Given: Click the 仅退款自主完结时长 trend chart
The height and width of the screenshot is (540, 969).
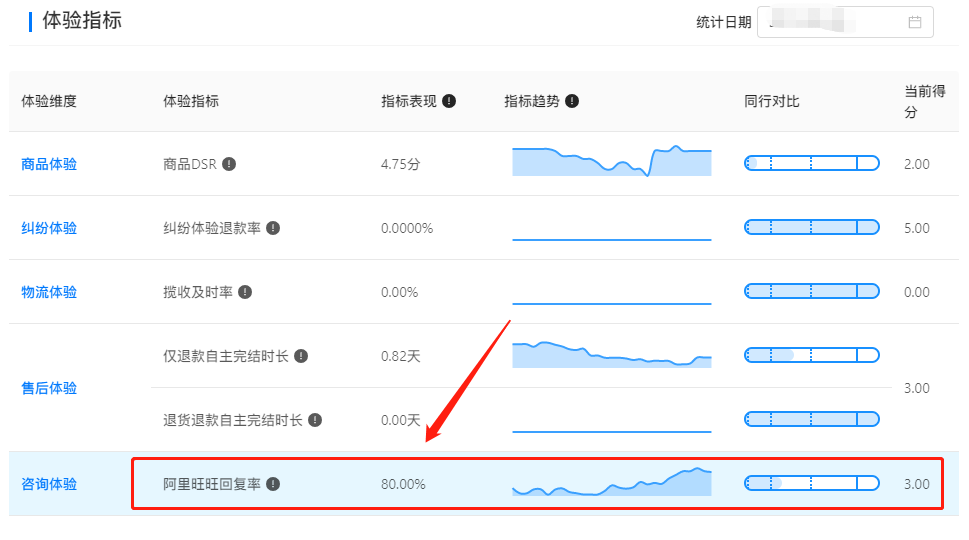Looking at the screenshot, I should click(x=612, y=354).
